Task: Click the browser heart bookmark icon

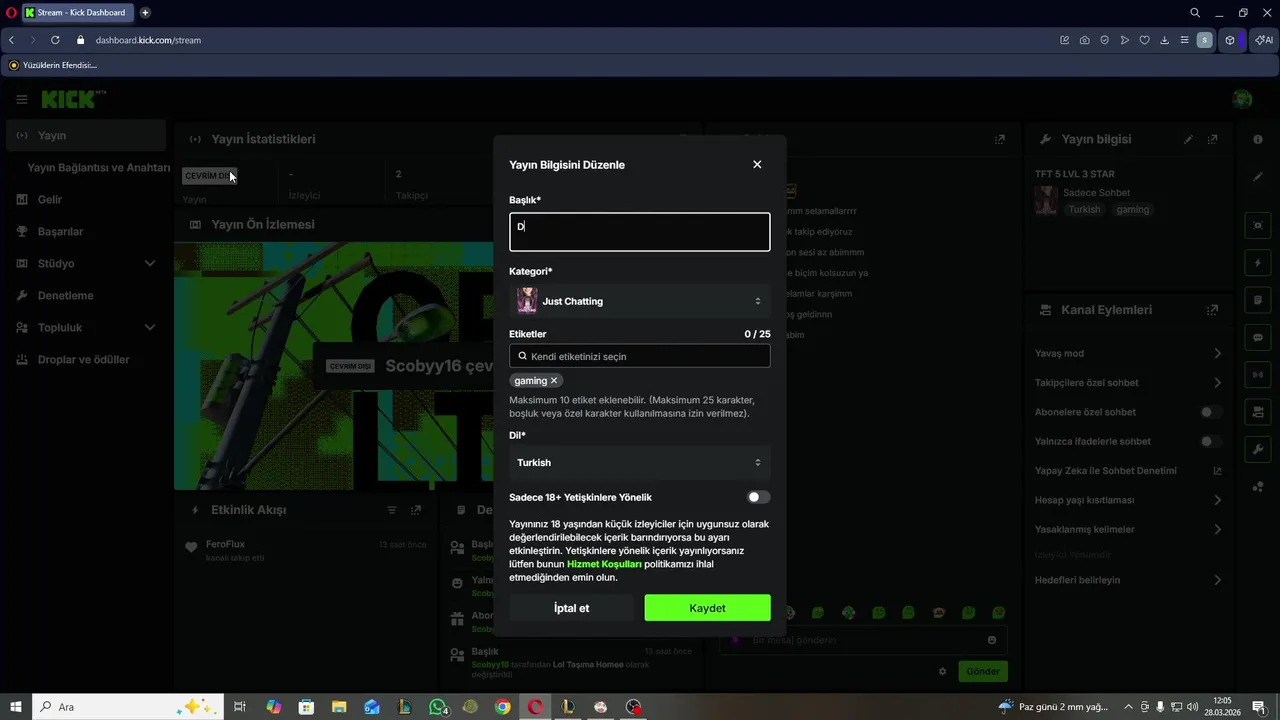Action: point(1144,40)
